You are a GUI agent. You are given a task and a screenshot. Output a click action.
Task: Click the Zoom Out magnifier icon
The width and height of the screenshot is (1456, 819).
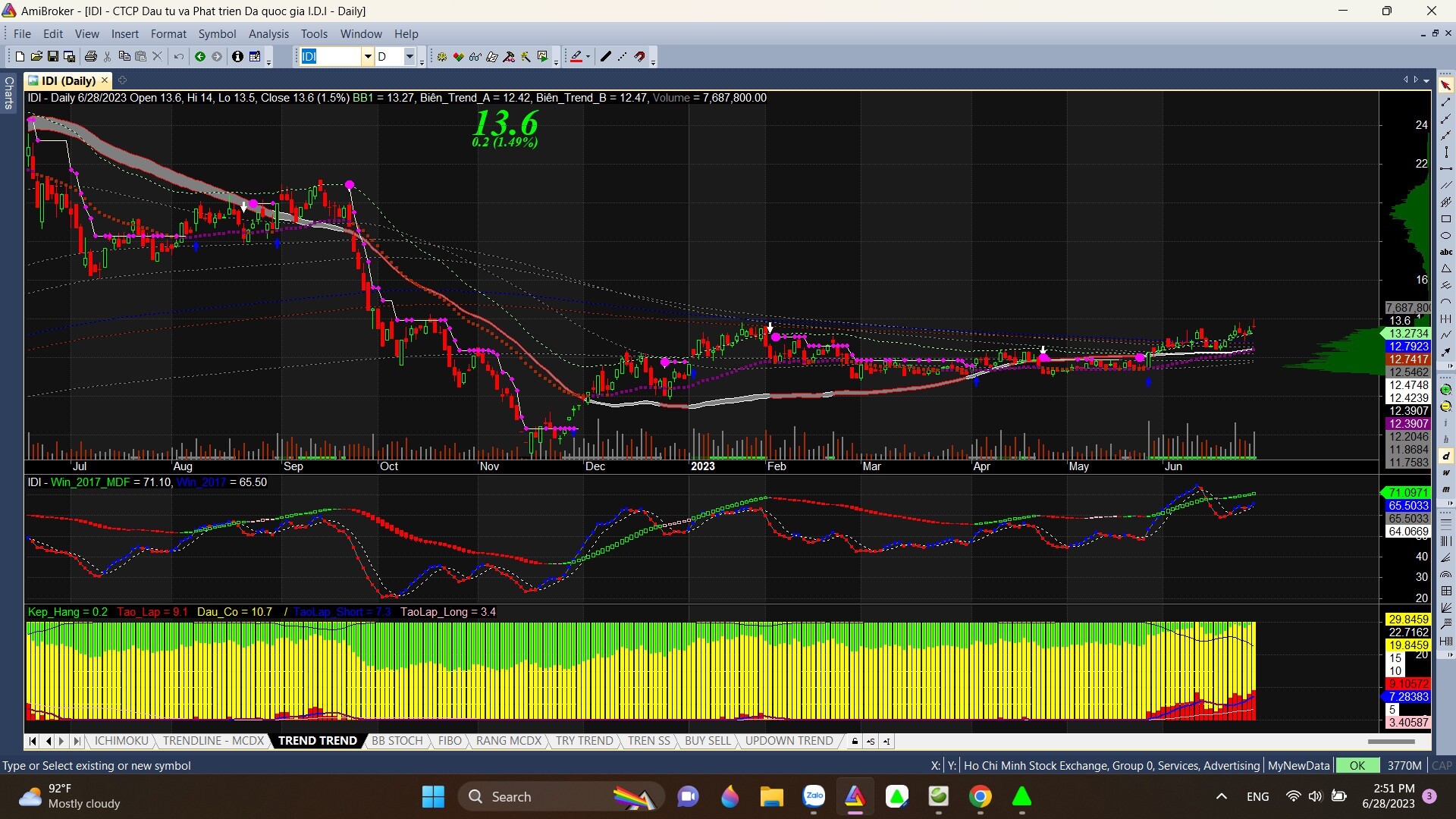[x=1446, y=406]
